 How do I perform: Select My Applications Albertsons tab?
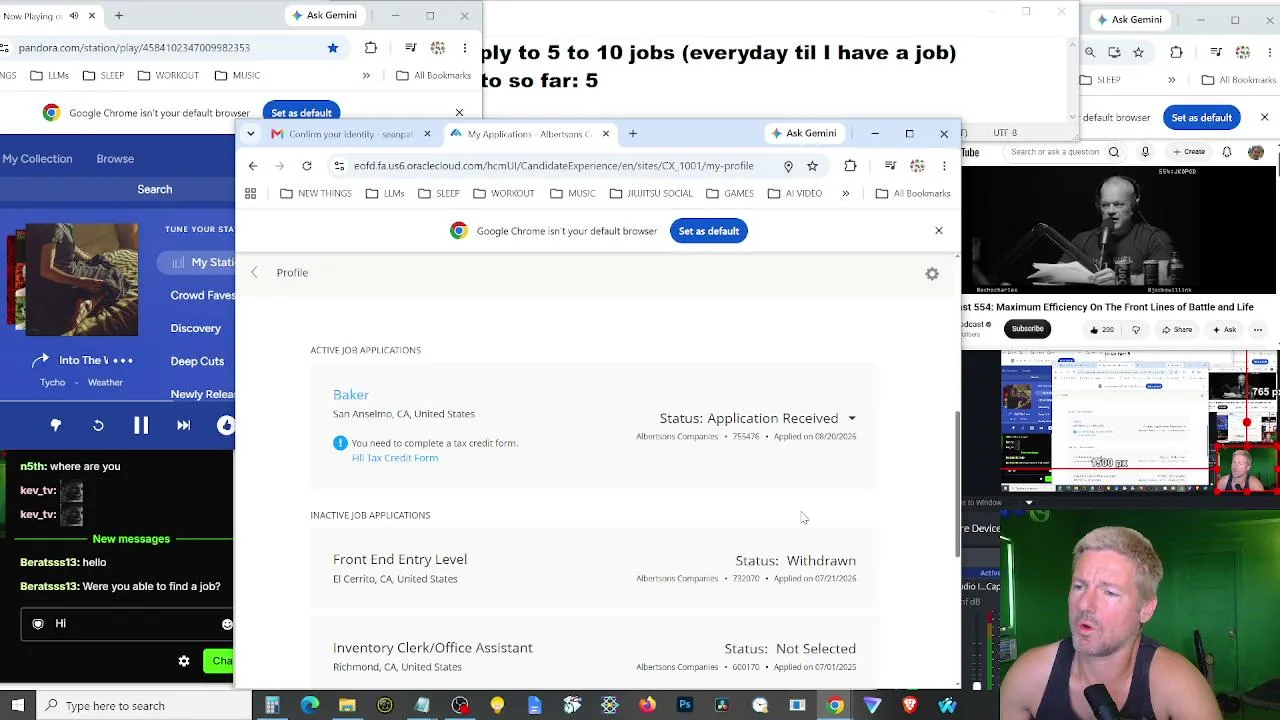530,134
